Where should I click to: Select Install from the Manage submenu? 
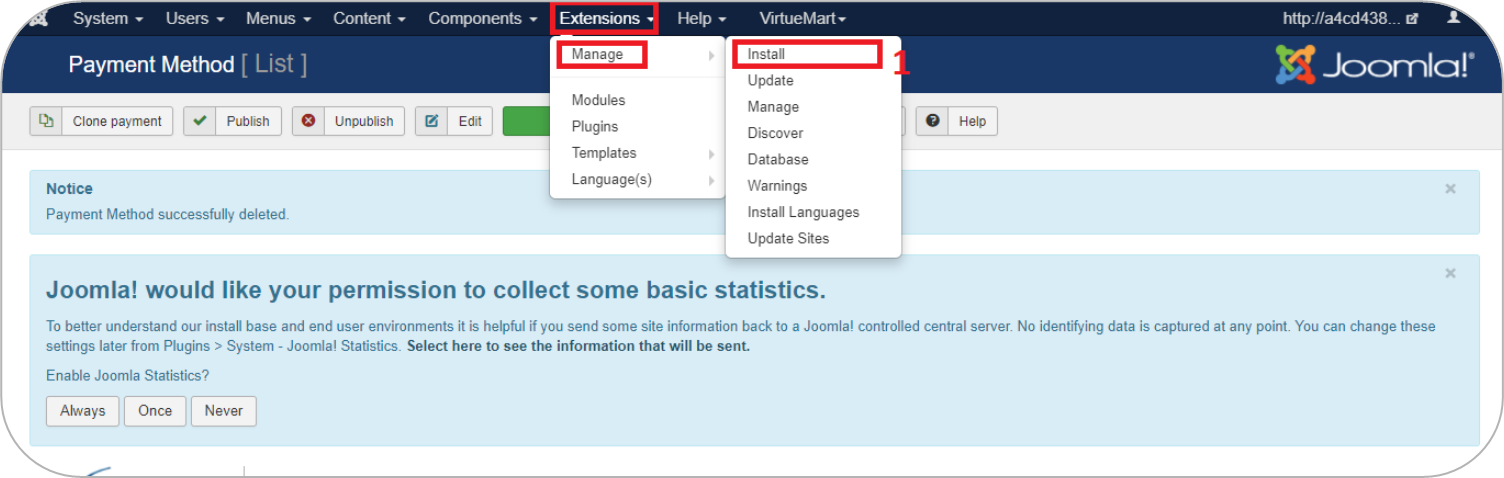766,54
